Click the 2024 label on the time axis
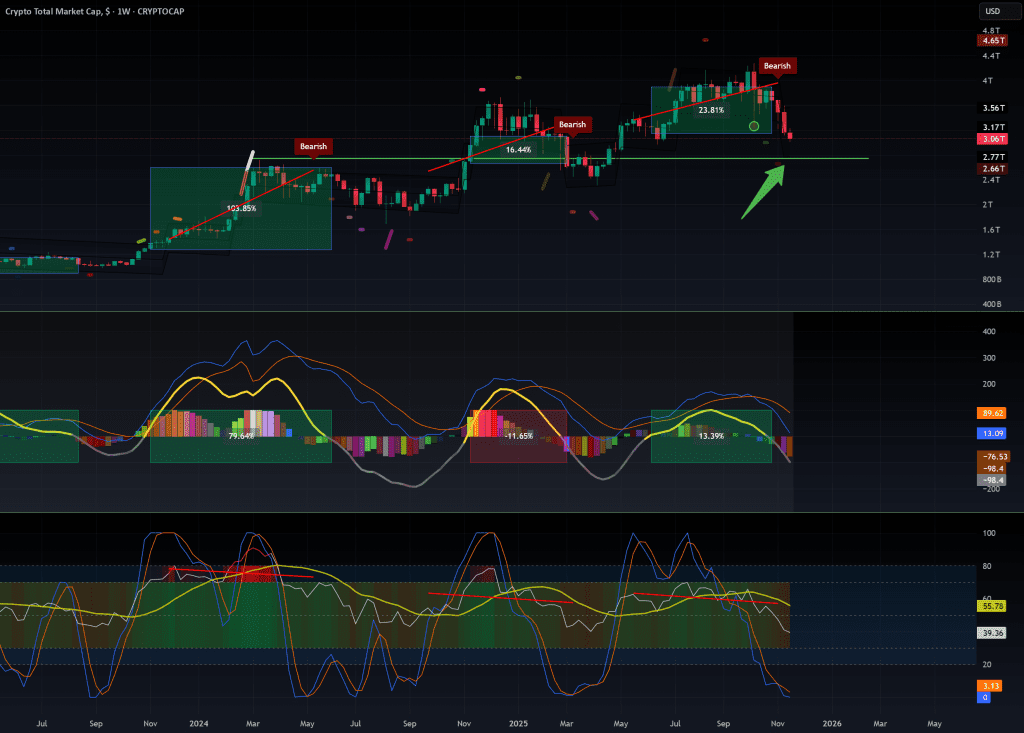The width and height of the screenshot is (1024, 733). [199, 722]
